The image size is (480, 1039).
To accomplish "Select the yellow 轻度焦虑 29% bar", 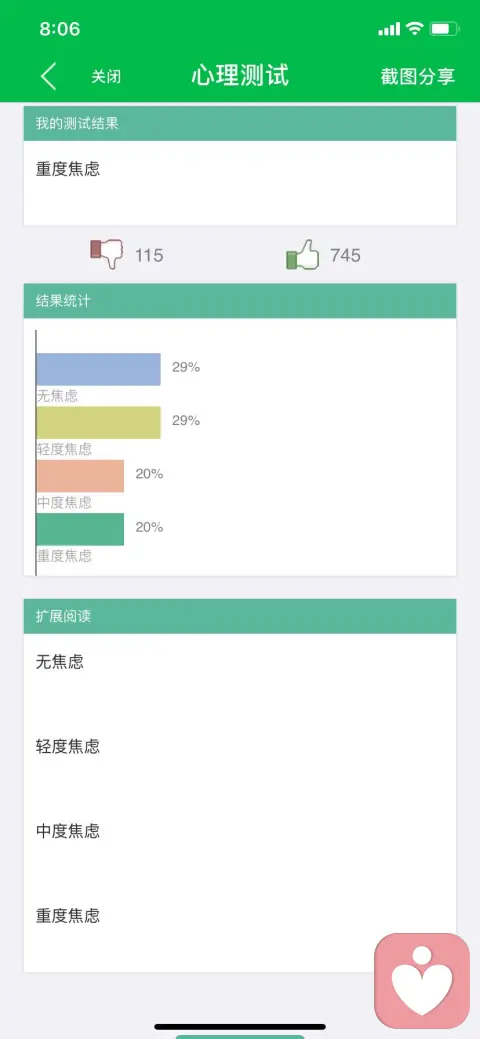I will click(x=99, y=423).
